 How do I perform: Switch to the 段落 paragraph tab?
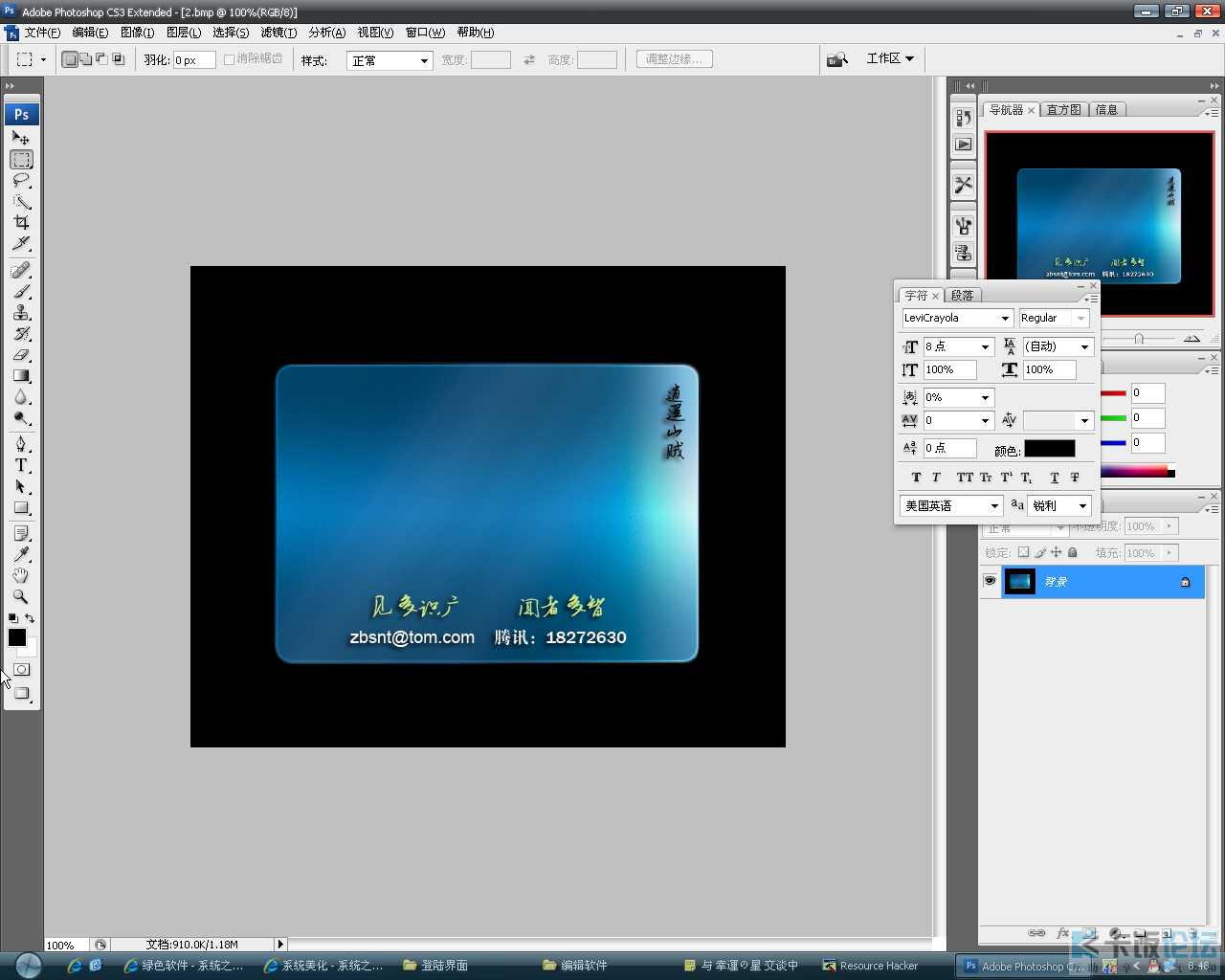[x=962, y=296]
